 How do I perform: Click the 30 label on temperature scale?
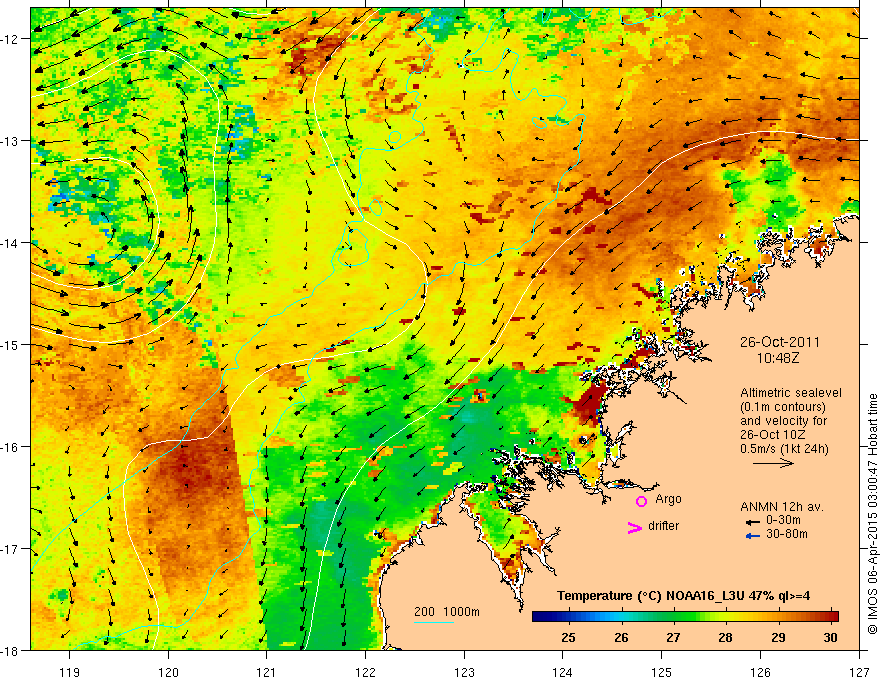tap(830, 637)
